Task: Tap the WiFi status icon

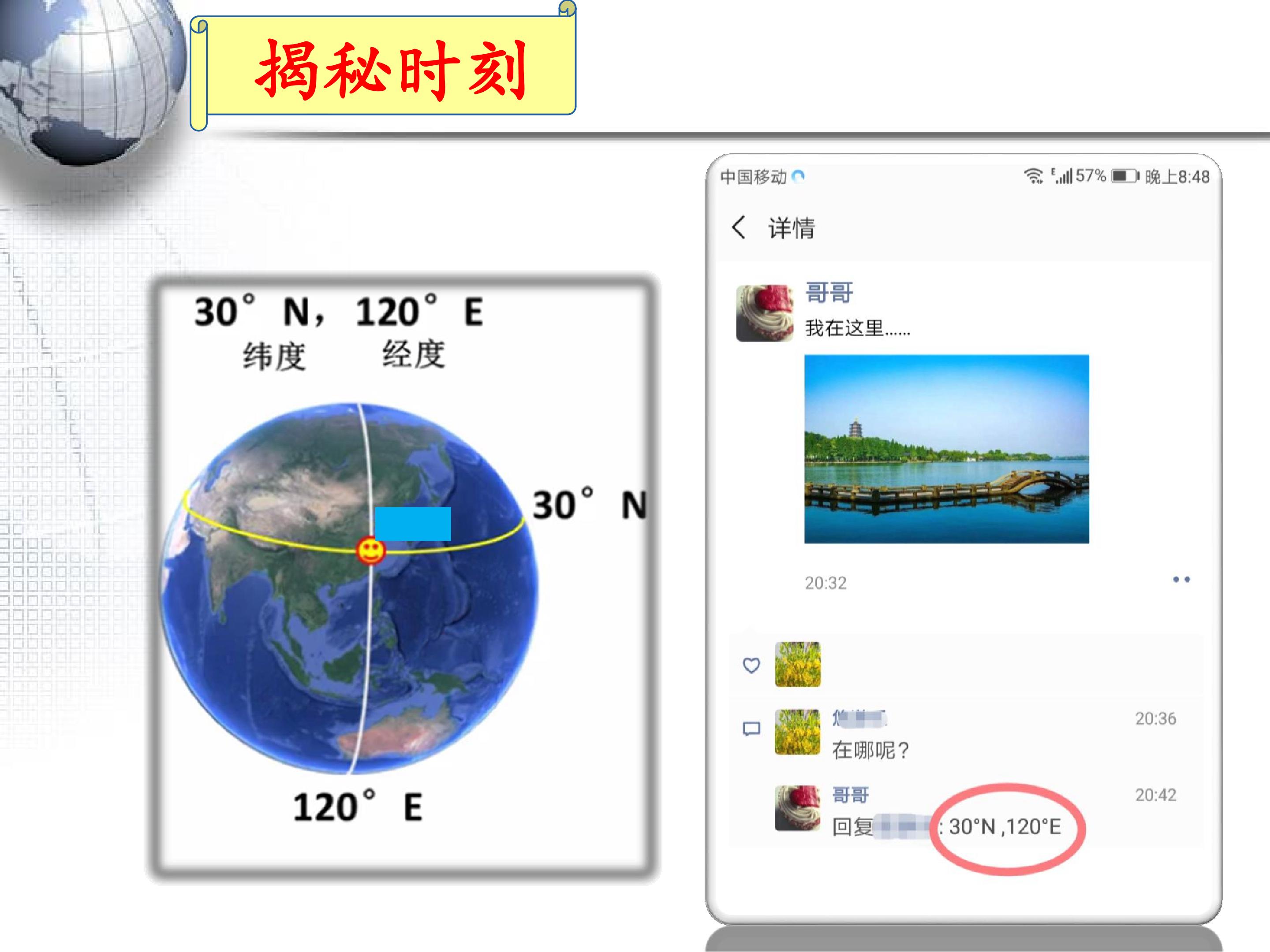Action: [1034, 176]
